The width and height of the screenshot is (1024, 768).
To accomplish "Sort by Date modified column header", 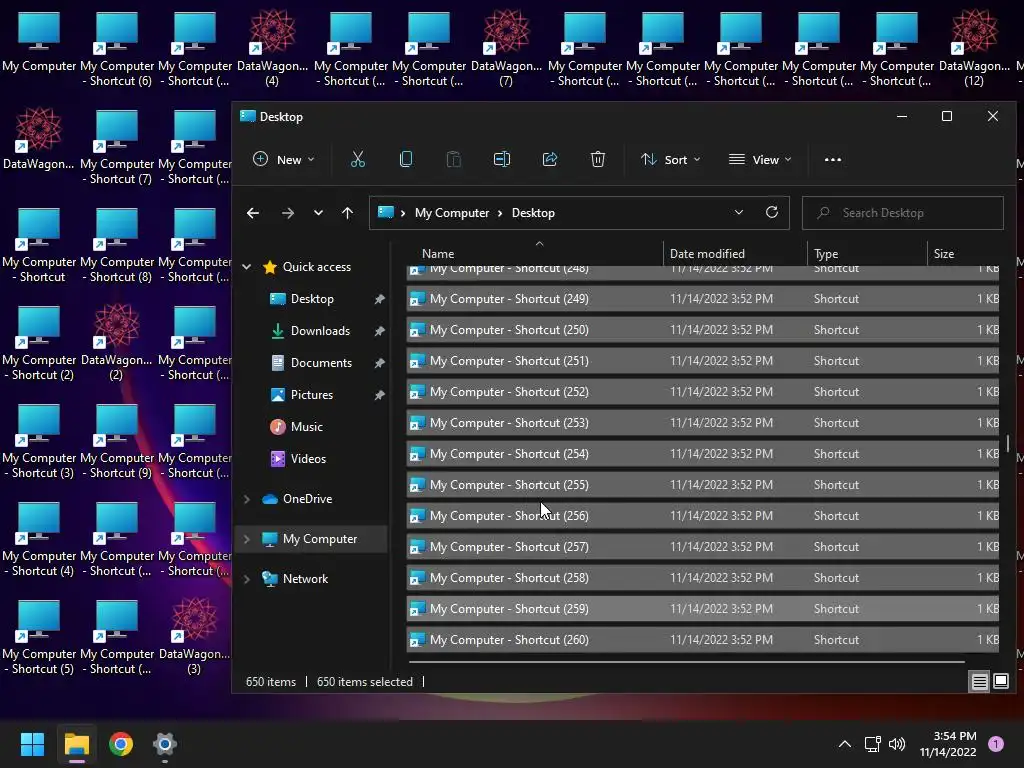I will (x=735, y=253).
